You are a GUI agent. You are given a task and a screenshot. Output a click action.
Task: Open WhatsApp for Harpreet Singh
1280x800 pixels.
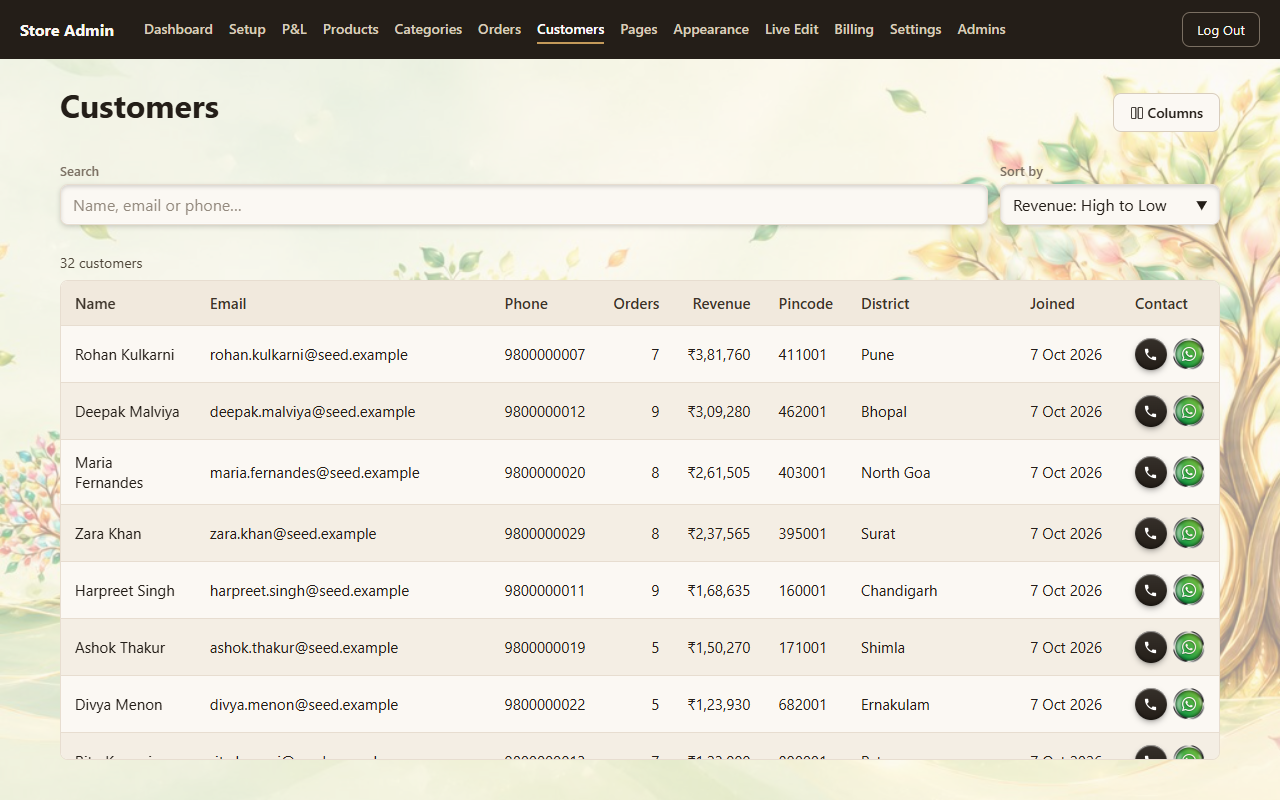pyautogui.click(x=1189, y=590)
